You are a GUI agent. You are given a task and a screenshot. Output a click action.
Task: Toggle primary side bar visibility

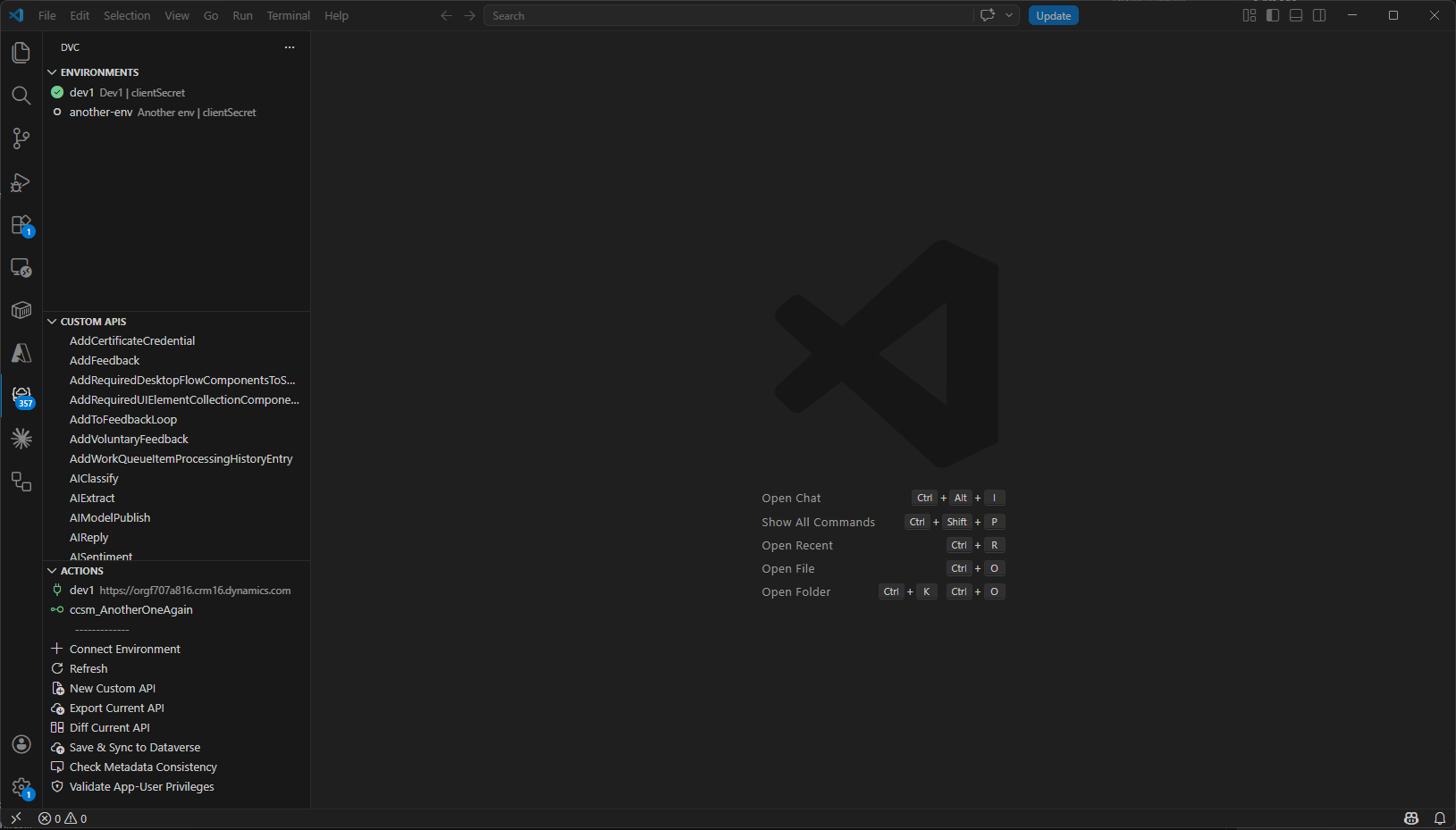pos(1273,15)
